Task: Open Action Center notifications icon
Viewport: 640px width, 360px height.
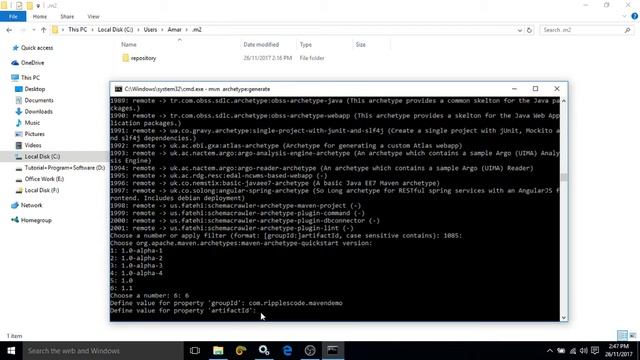Action: [595, 351]
